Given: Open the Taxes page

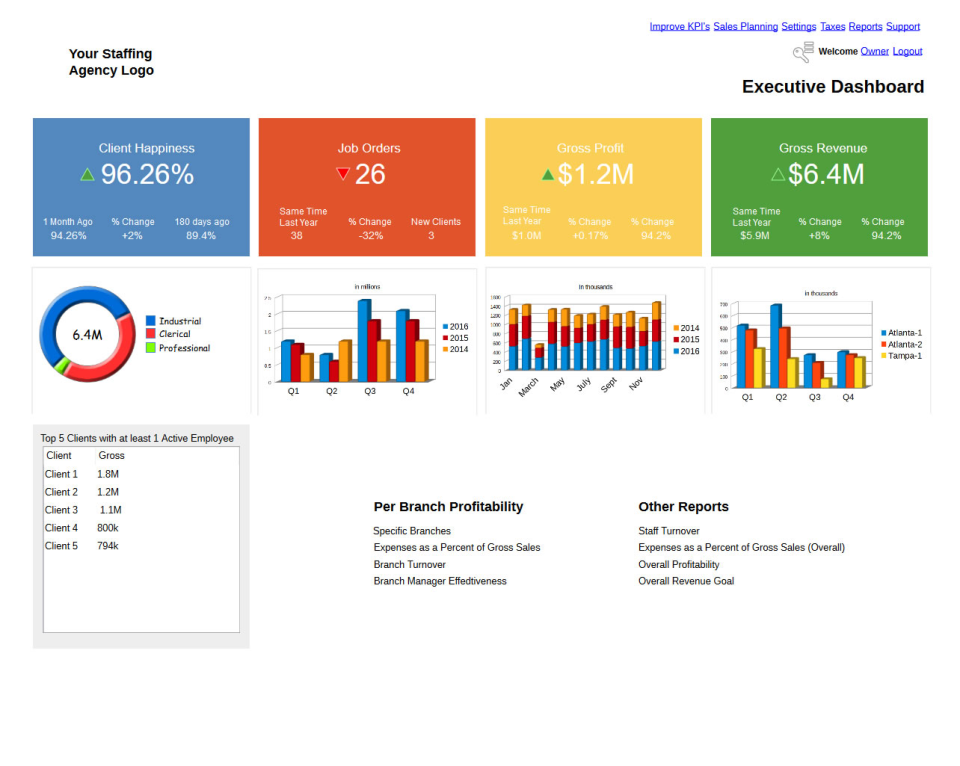Looking at the screenshot, I should tap(833, 26).
